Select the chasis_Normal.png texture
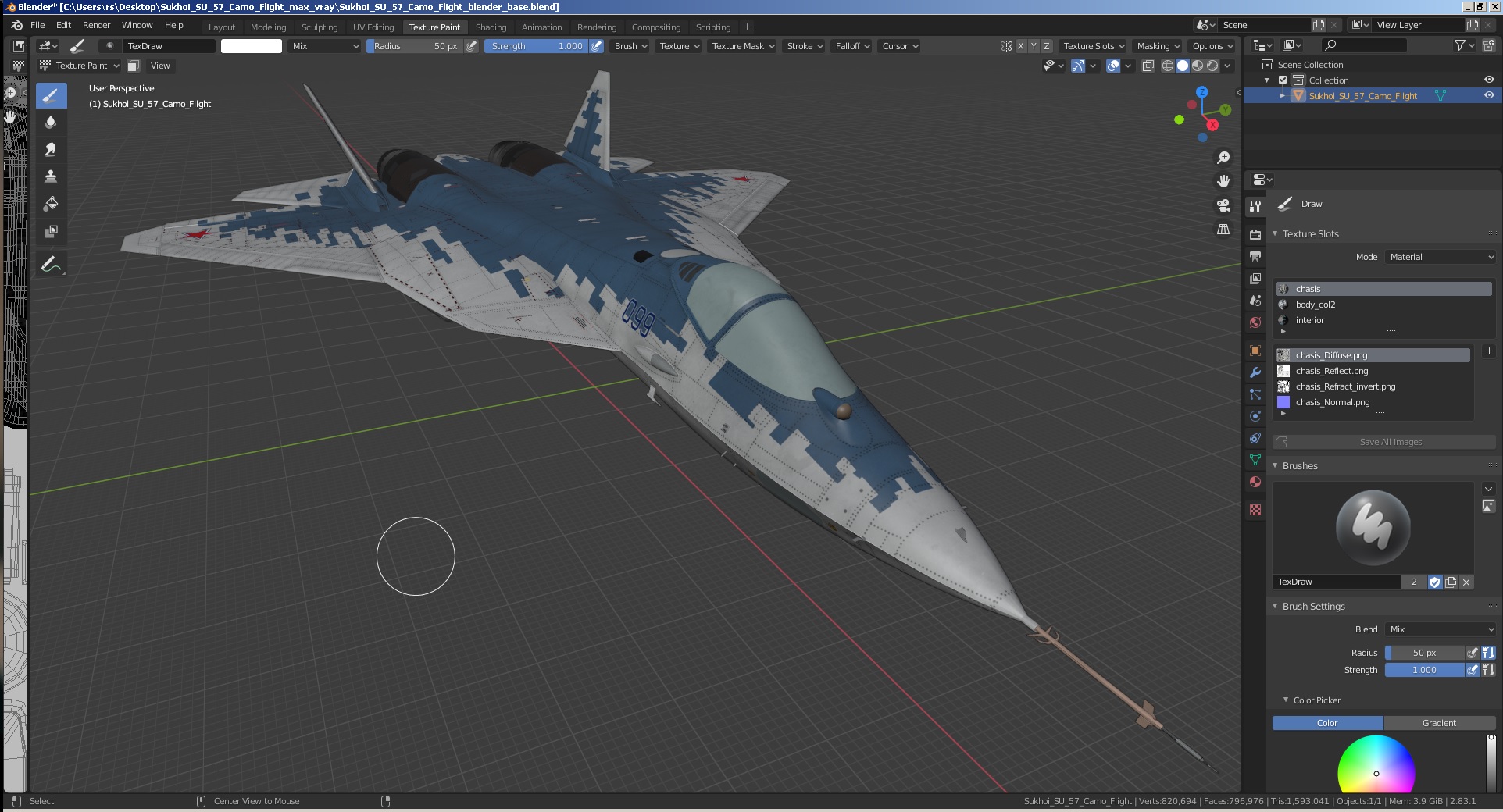Image resolution: width=1503 pixels, height=812 pixels. 1373,402
